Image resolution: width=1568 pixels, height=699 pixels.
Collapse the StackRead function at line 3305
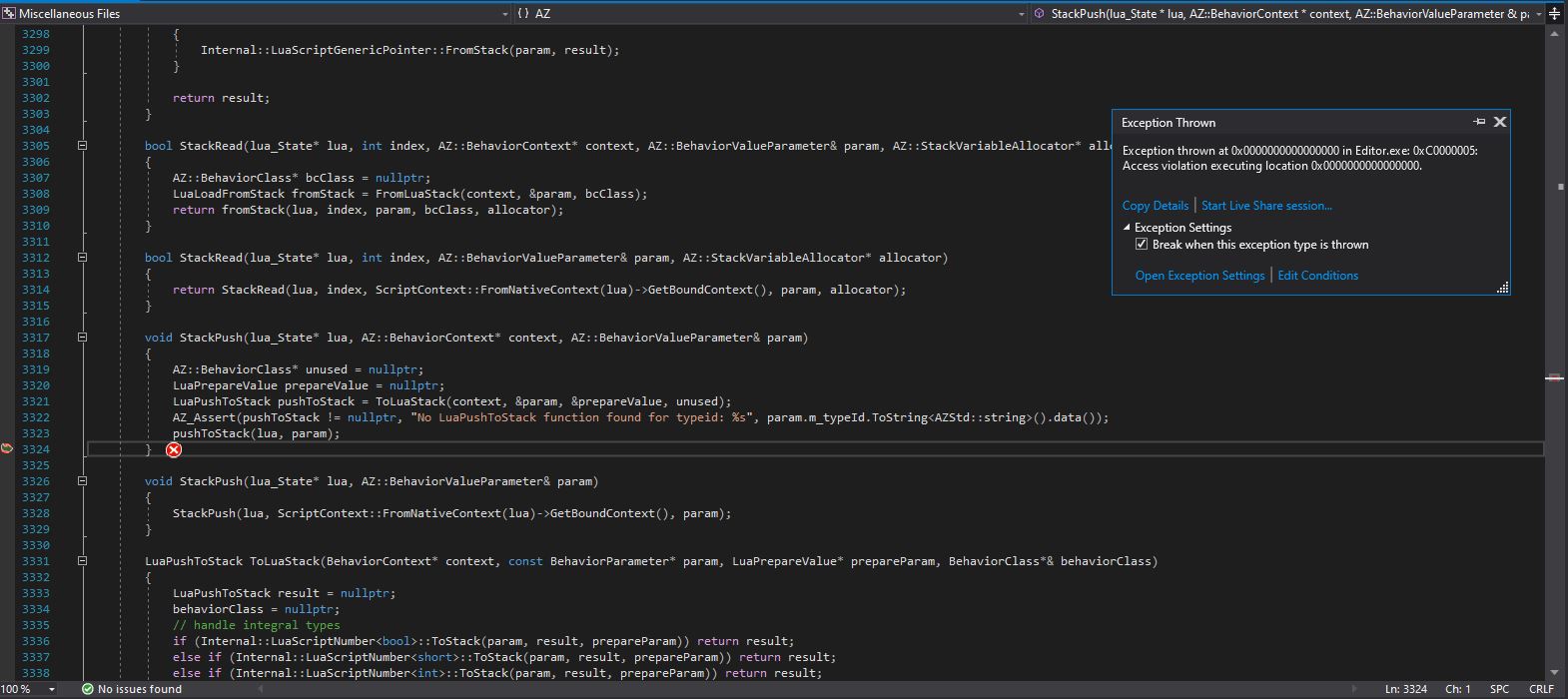(x=83, y=146)
